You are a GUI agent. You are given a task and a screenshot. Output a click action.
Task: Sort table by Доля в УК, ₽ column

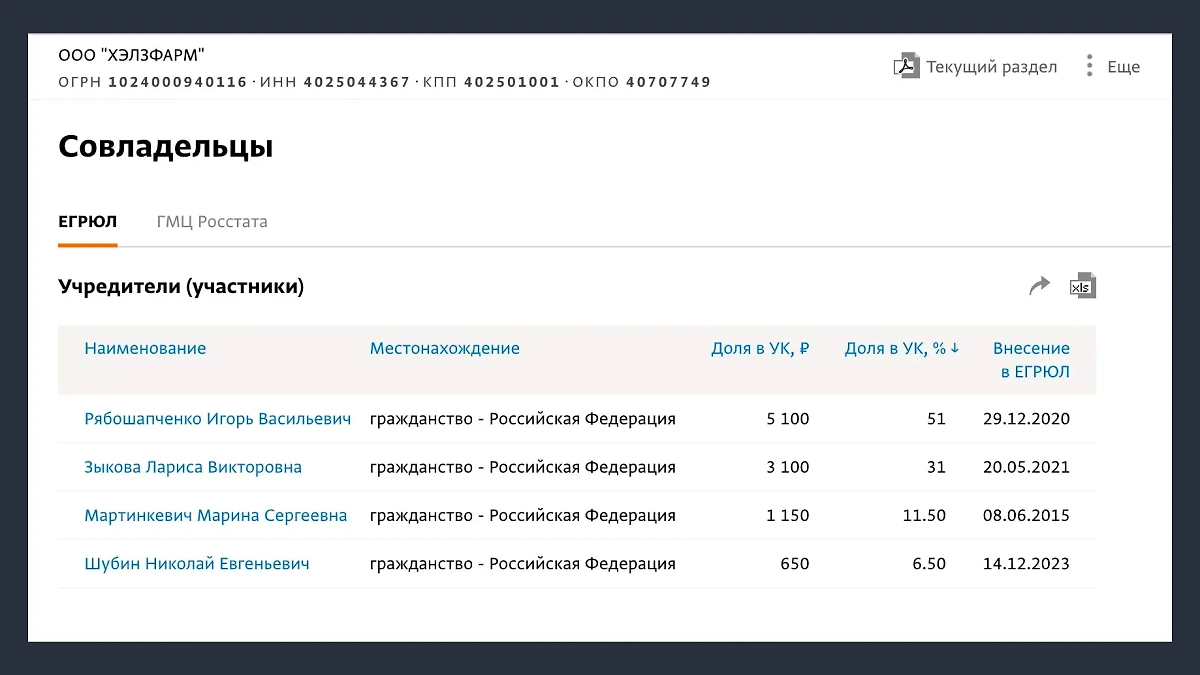[x=761, y=348]
